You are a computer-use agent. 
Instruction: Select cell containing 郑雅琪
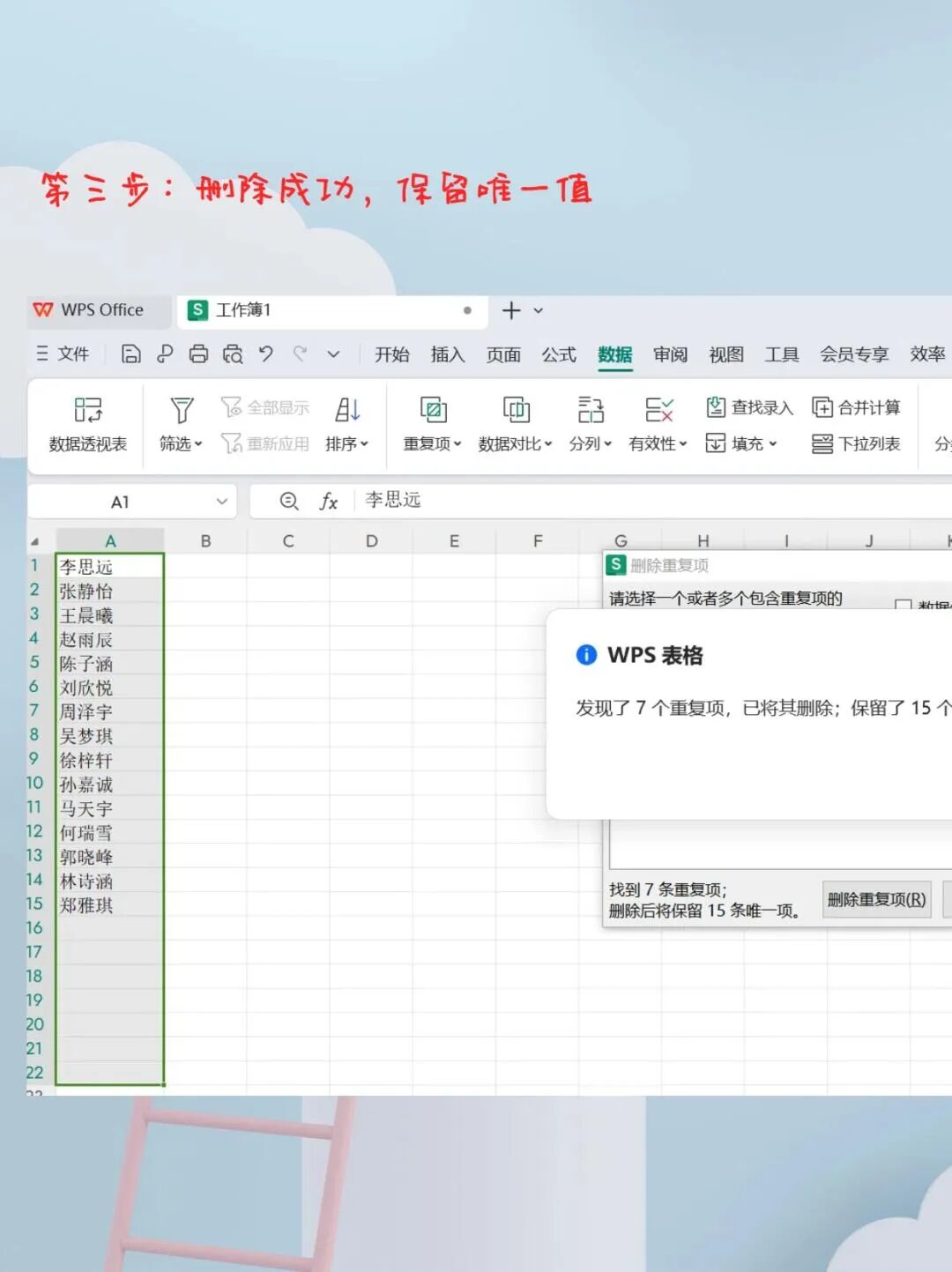coord(110,904)
